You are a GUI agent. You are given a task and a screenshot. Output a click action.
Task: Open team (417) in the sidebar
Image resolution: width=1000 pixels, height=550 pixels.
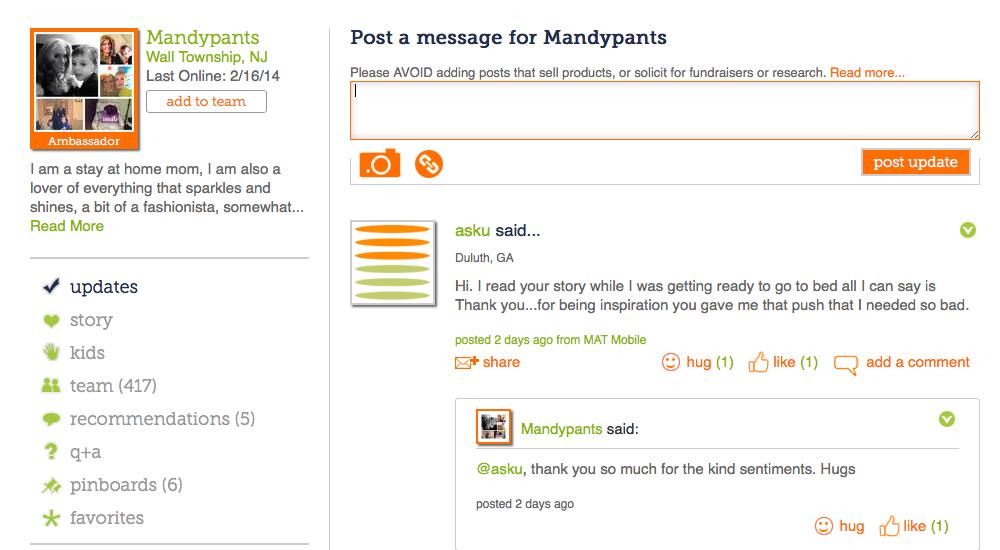113,385
